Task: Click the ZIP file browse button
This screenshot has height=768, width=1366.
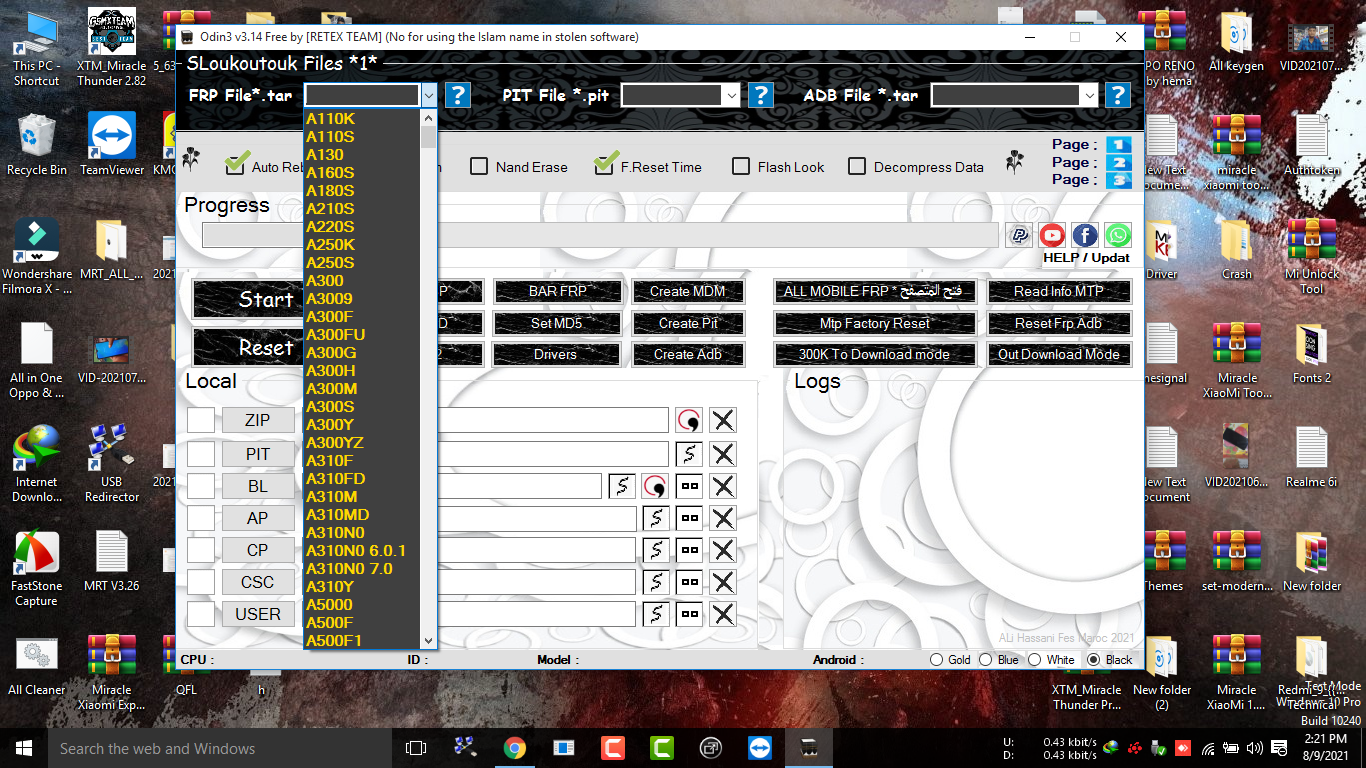Action: (258, 420)
